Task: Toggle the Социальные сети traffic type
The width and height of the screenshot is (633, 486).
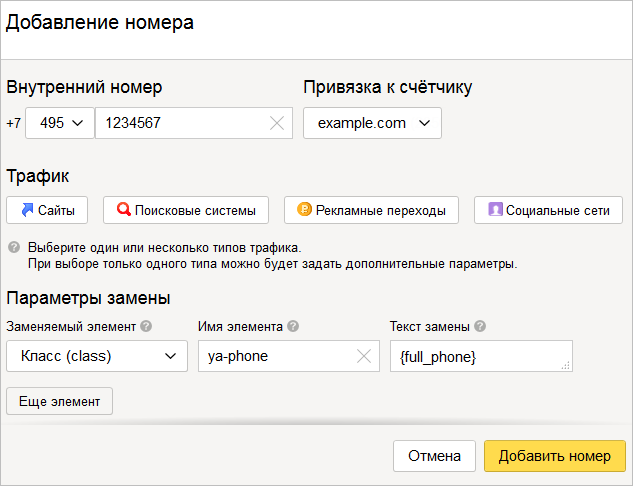Action: click(549, 210)
